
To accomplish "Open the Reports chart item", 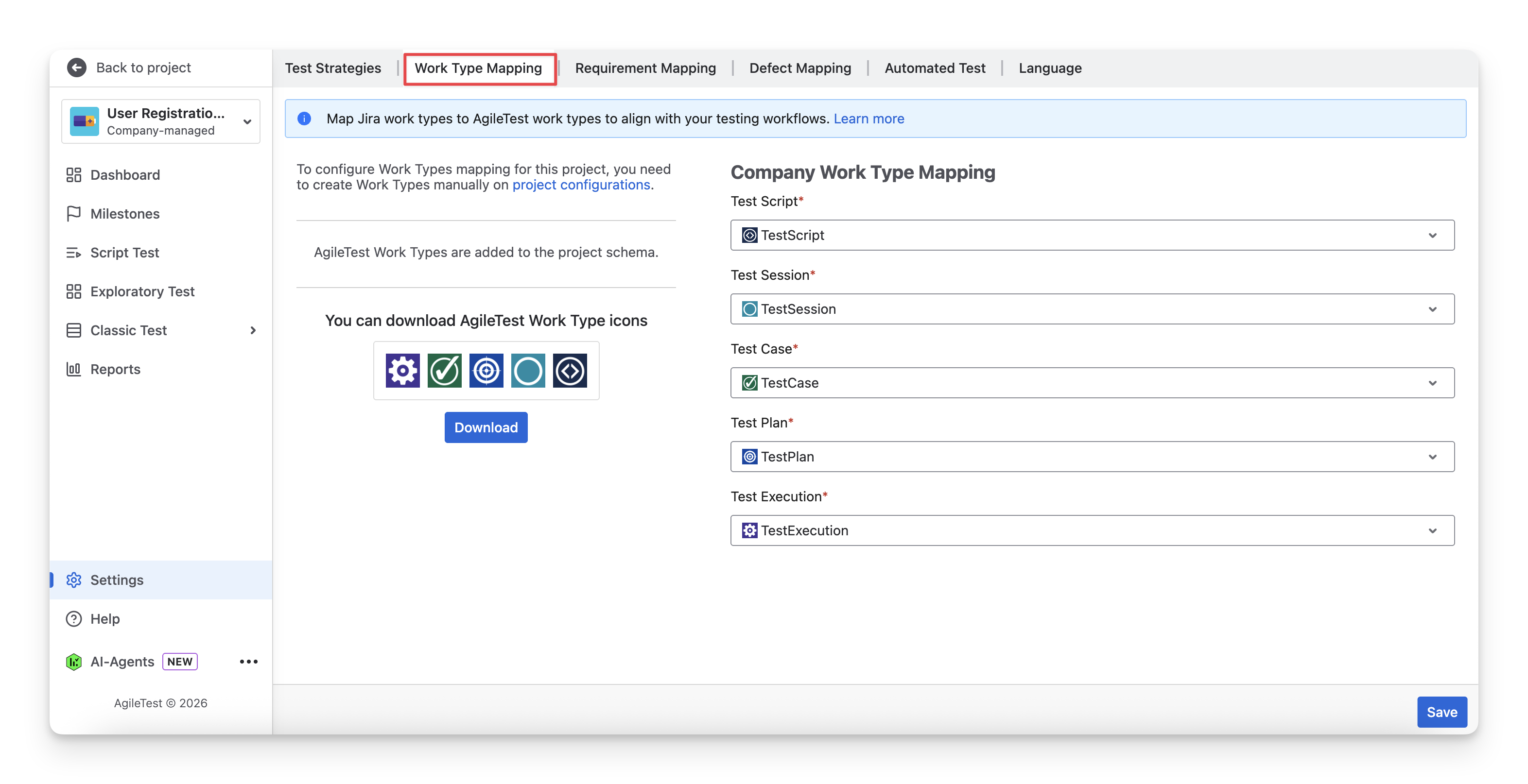I will [115, 369].
